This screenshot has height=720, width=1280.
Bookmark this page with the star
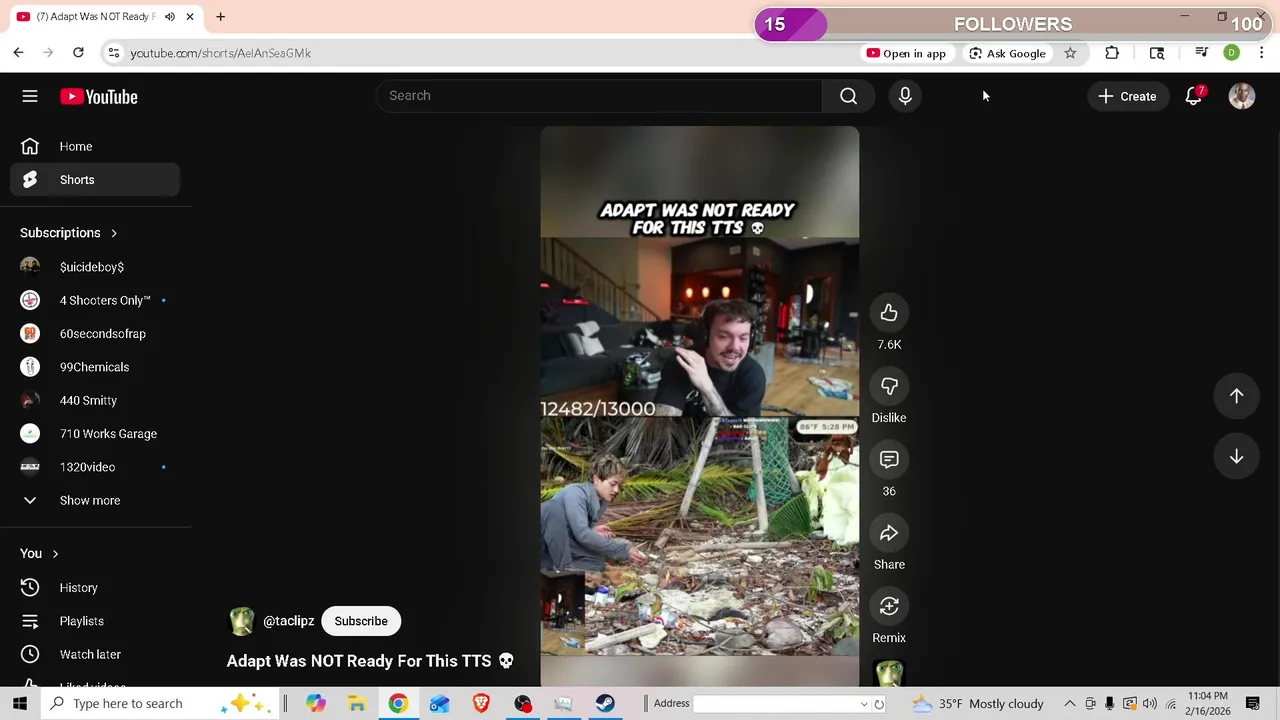pos(1070,53)
